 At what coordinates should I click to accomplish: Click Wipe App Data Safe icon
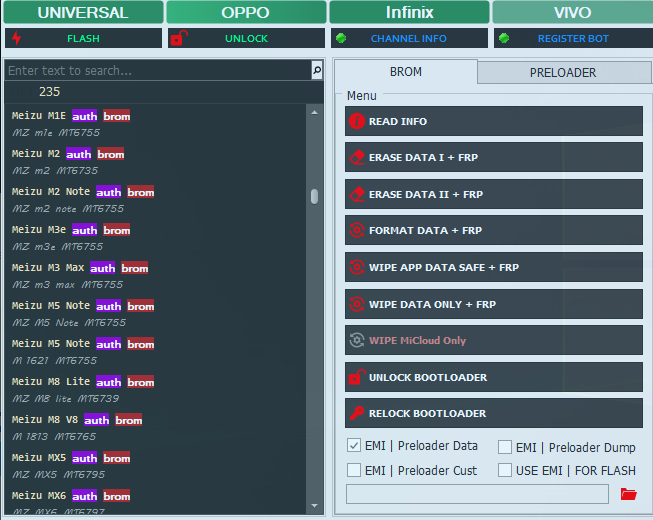click(357, 267)
